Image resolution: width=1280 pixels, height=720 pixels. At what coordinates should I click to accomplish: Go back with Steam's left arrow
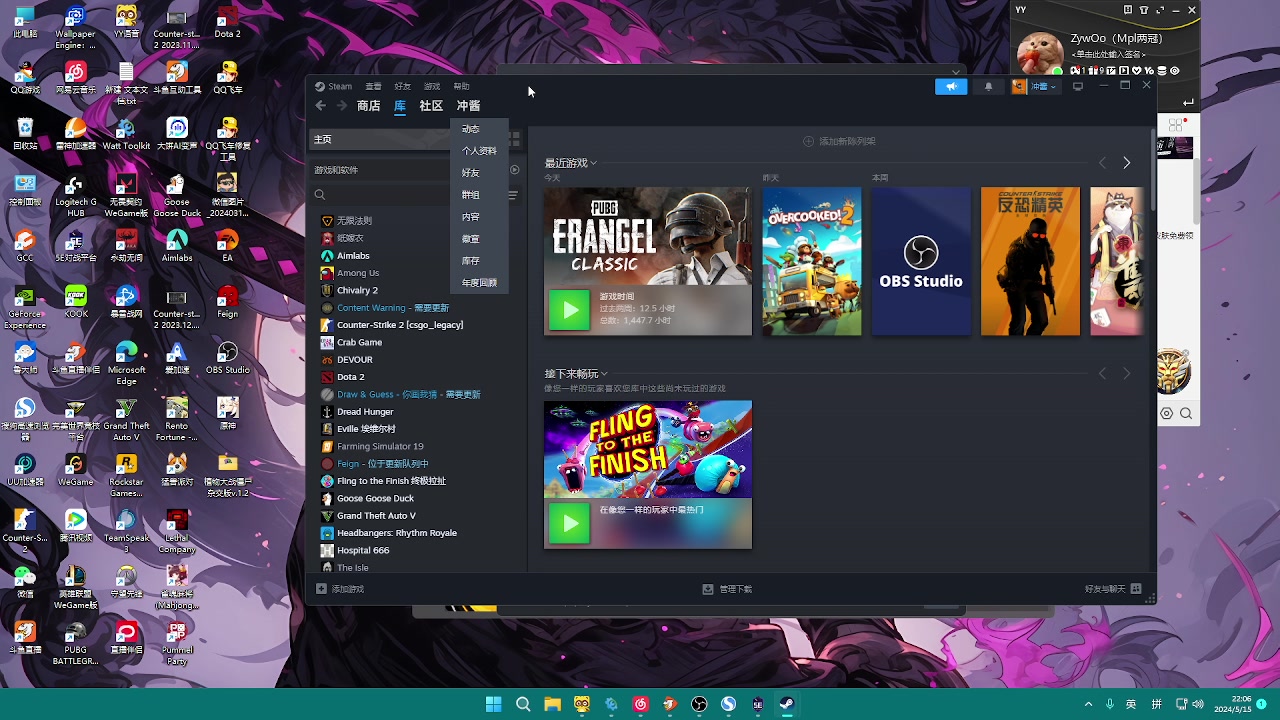click(x=320, y=106)
